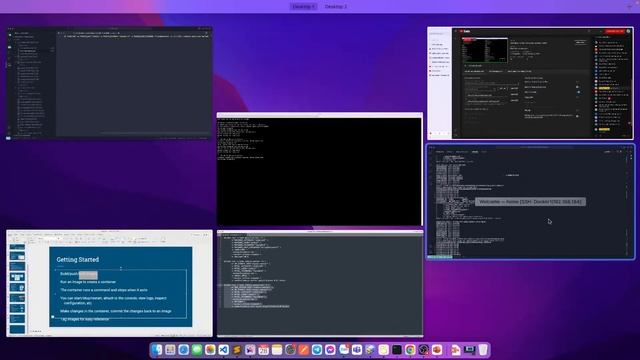Add a new desktop with the plus button
Viewport: 640px width, 360px height.
click(x=629, y=7)
